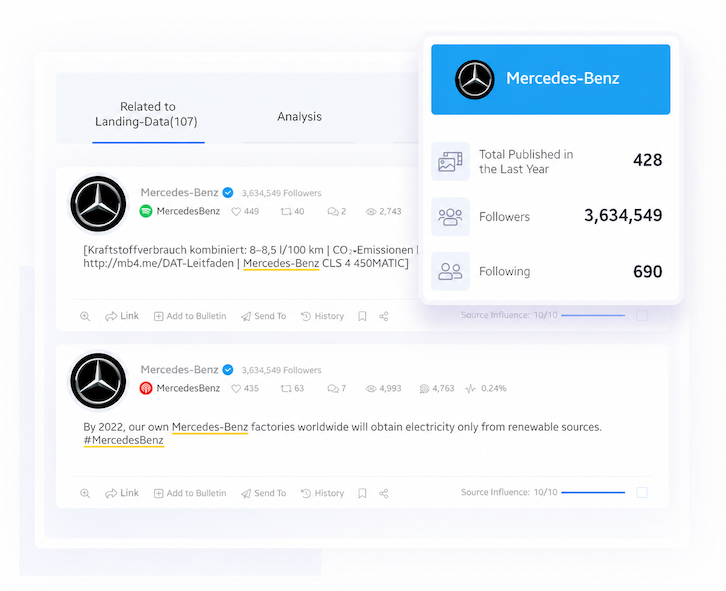This screenshot has width=726, height=591.
Task: Click MercedesBenz handle in second post
Action: [188, 388]
